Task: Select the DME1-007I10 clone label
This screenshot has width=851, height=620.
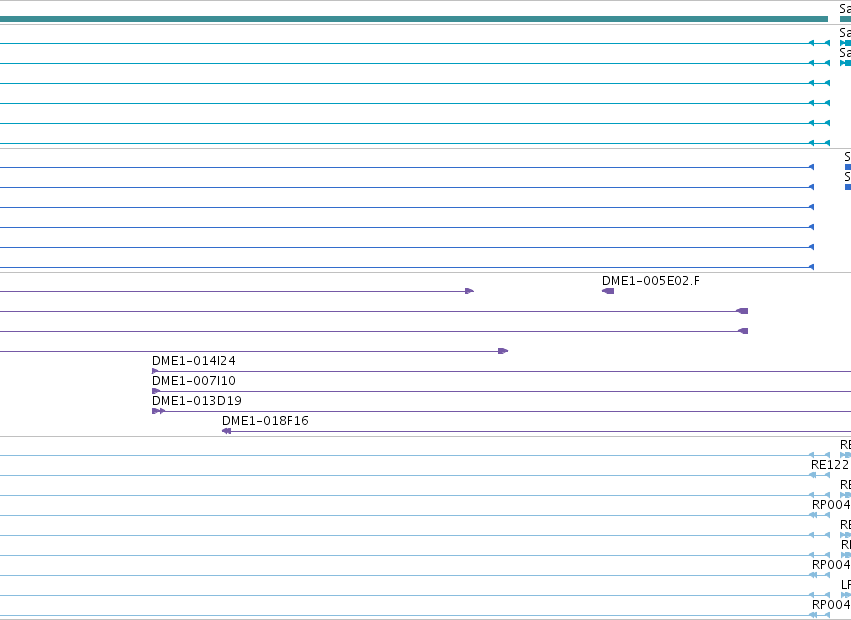Action: click(x=193, y=381)
